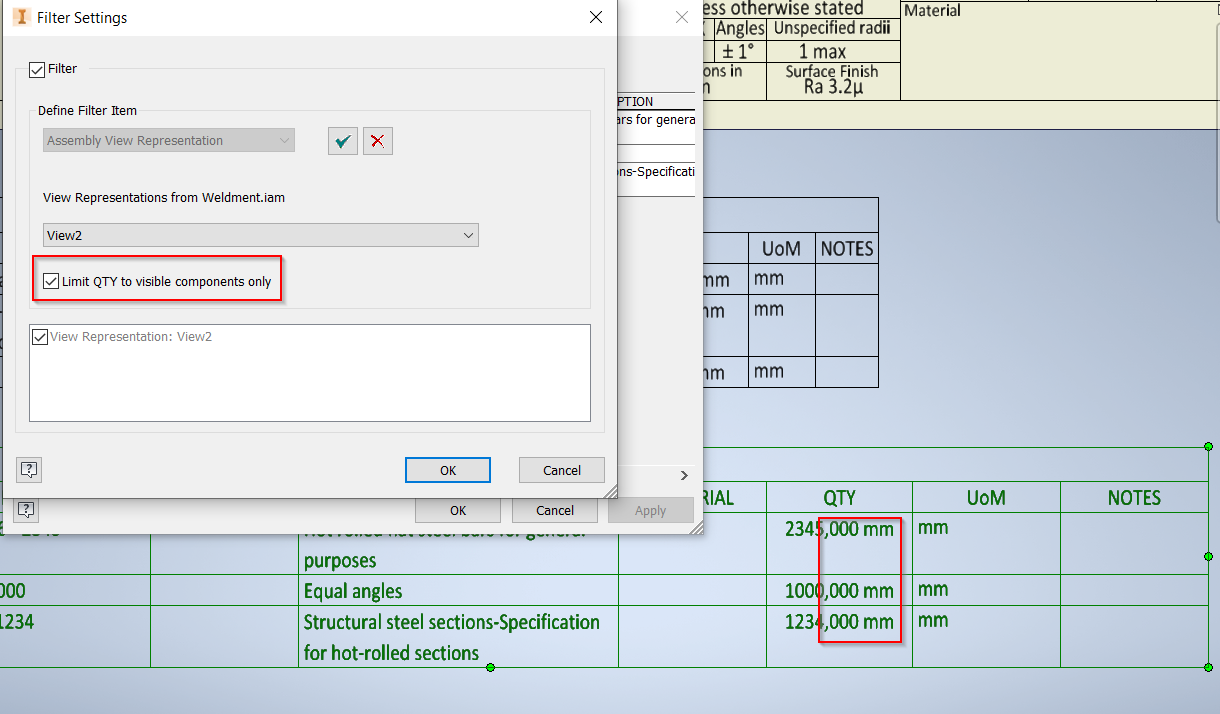Cancel the Filter Settings dialog
Screen dimensions: 1220x714
pos(561,470)
